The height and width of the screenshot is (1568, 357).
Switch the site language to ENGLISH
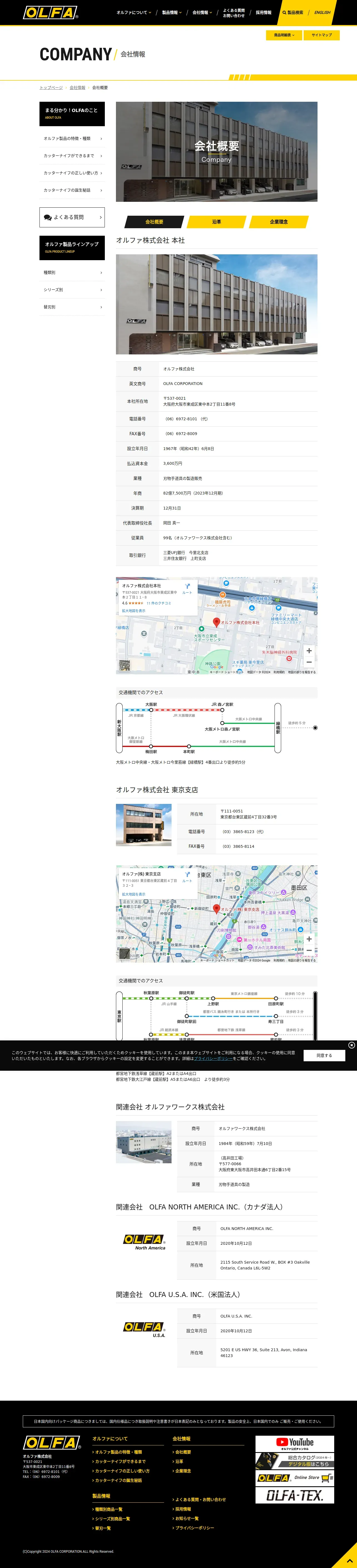pos(322,12)
